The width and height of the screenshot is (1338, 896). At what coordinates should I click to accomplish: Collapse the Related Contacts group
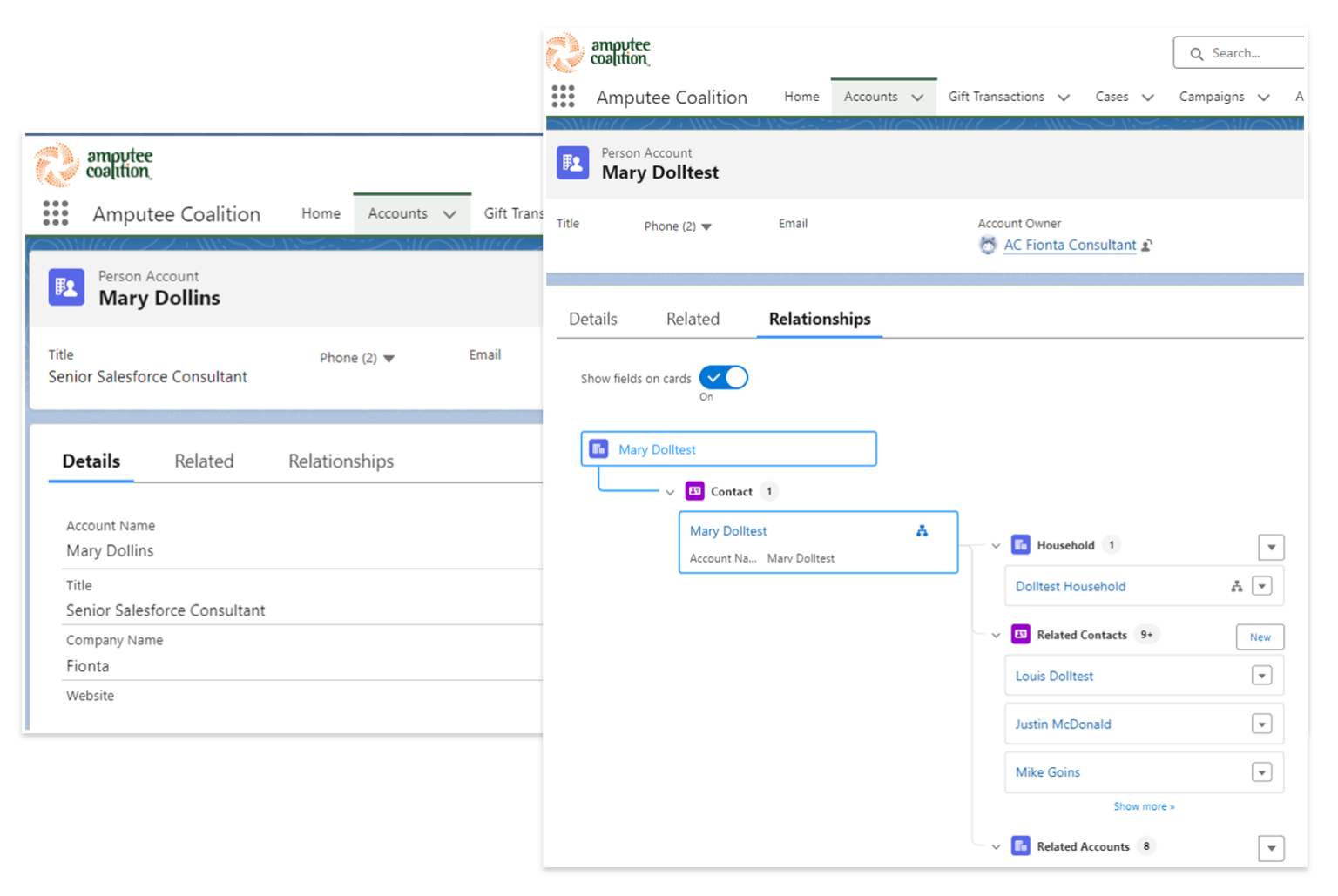(996, 635)
